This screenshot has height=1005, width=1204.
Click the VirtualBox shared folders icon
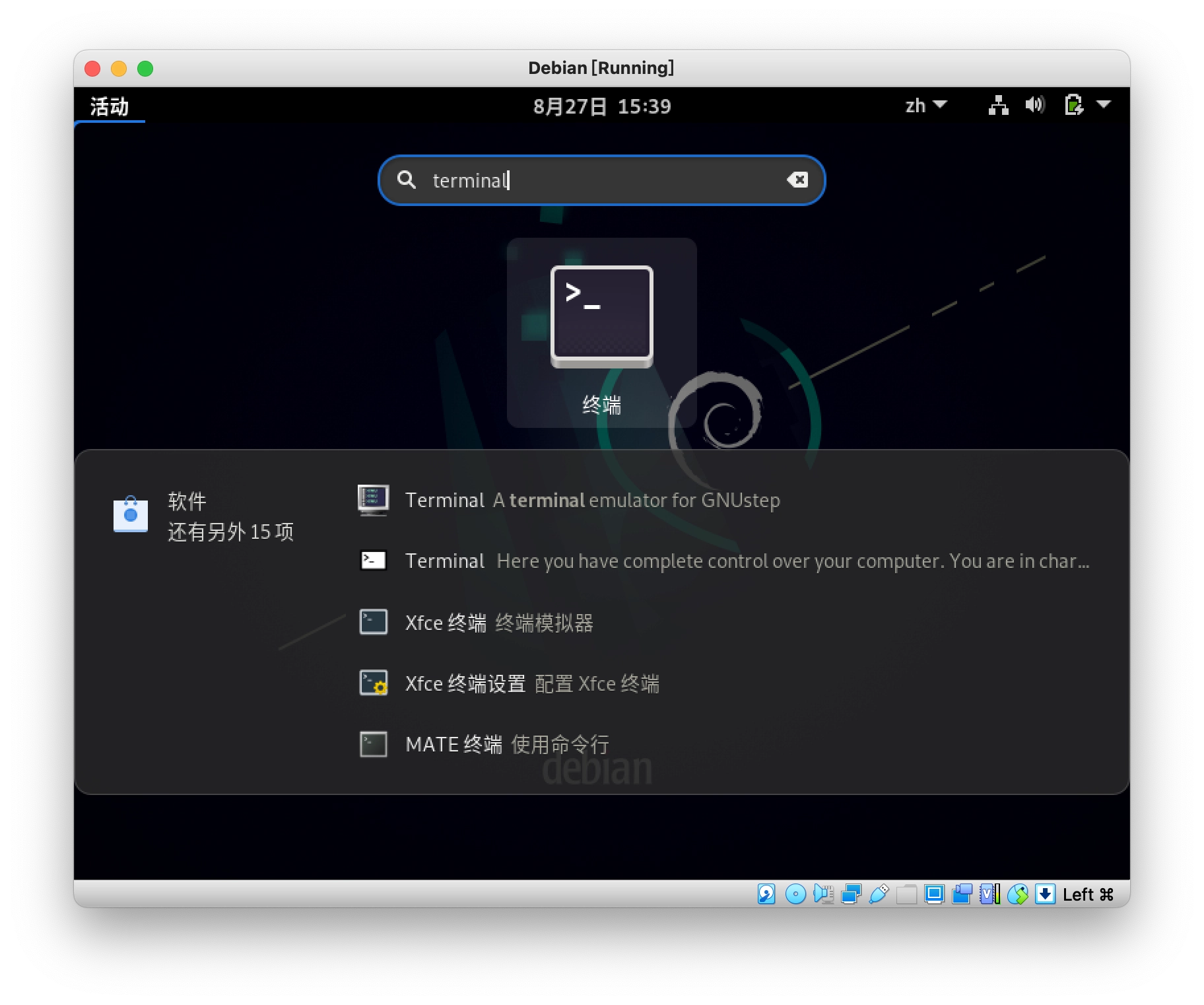pyautogui.click(x=906, y=894)
